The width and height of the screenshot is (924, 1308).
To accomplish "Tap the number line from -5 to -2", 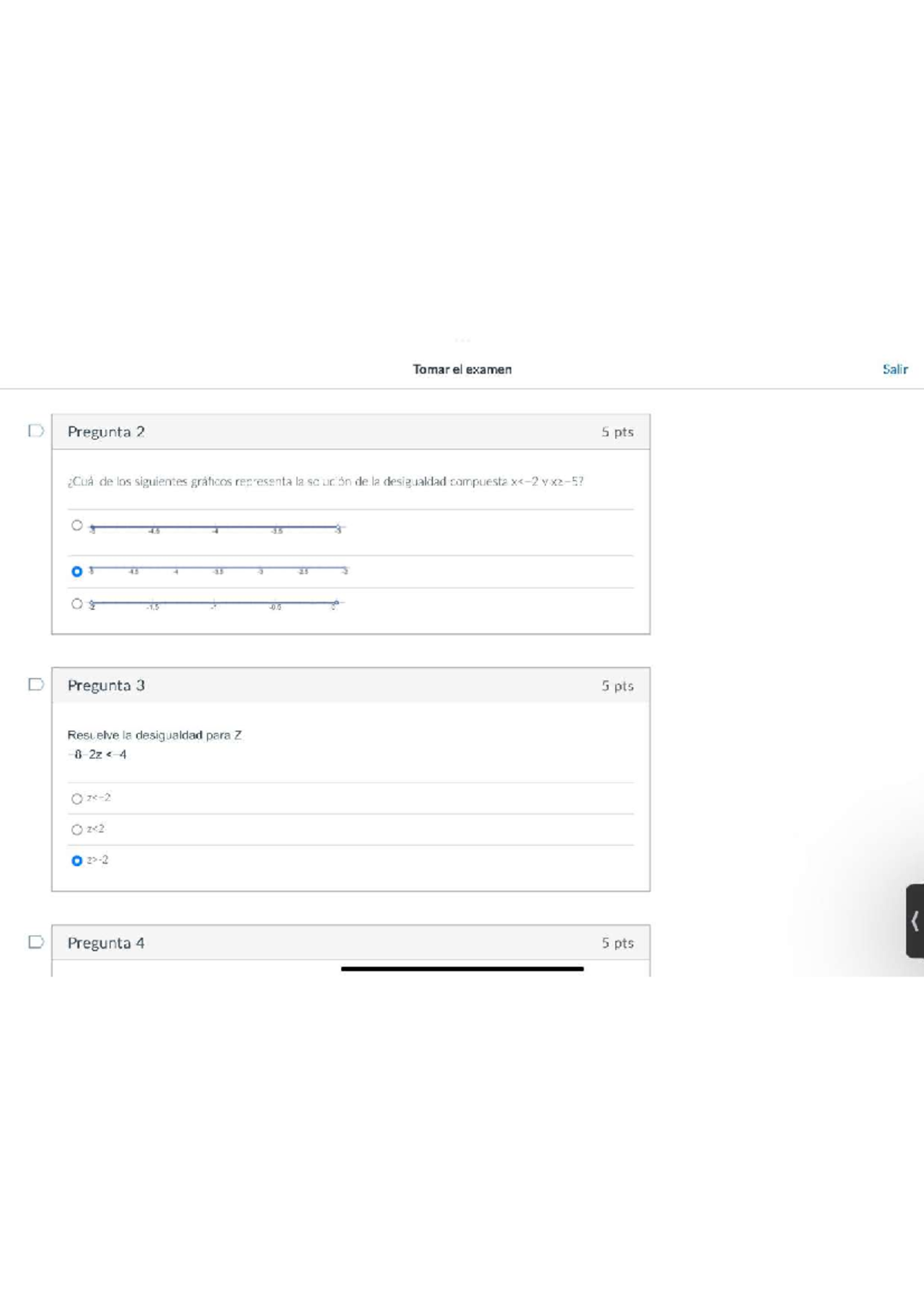I will pos(219,570).
